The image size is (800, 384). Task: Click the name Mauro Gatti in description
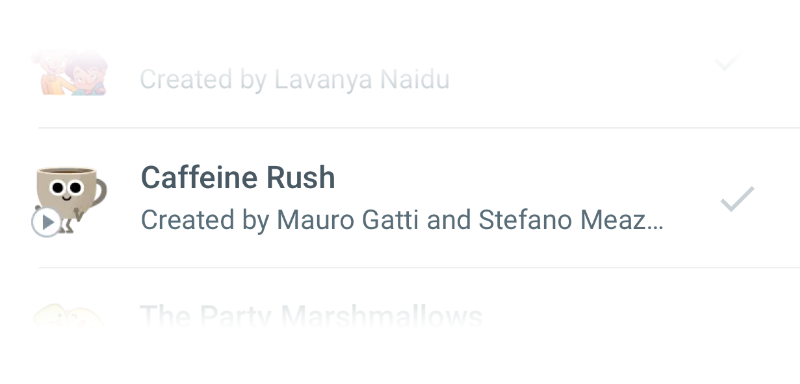(347, 220)
